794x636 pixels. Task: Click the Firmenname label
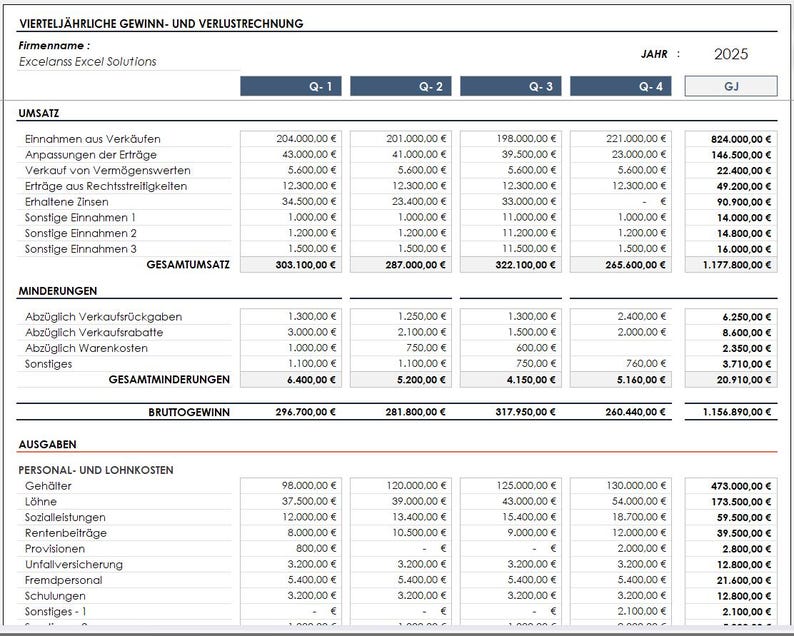point(54,46)
